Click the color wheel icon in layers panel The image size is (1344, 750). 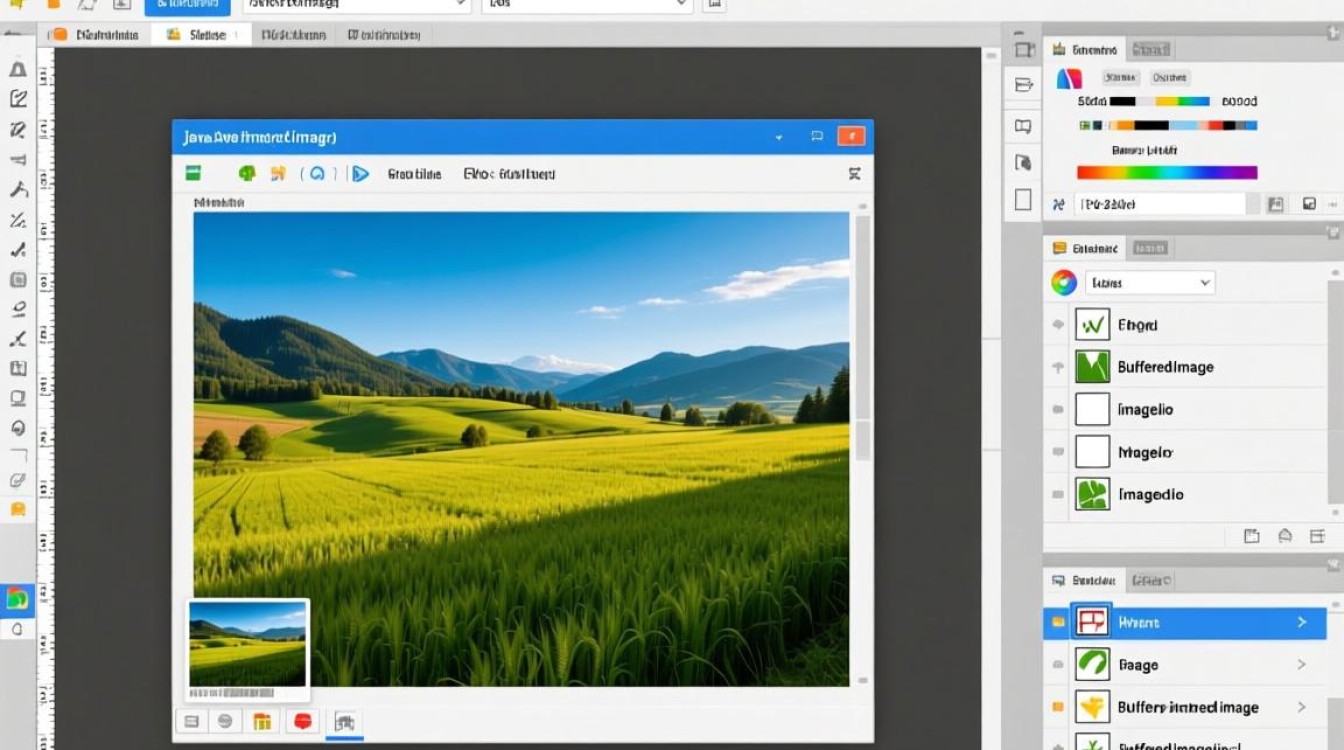click(x=1064, y=283)
